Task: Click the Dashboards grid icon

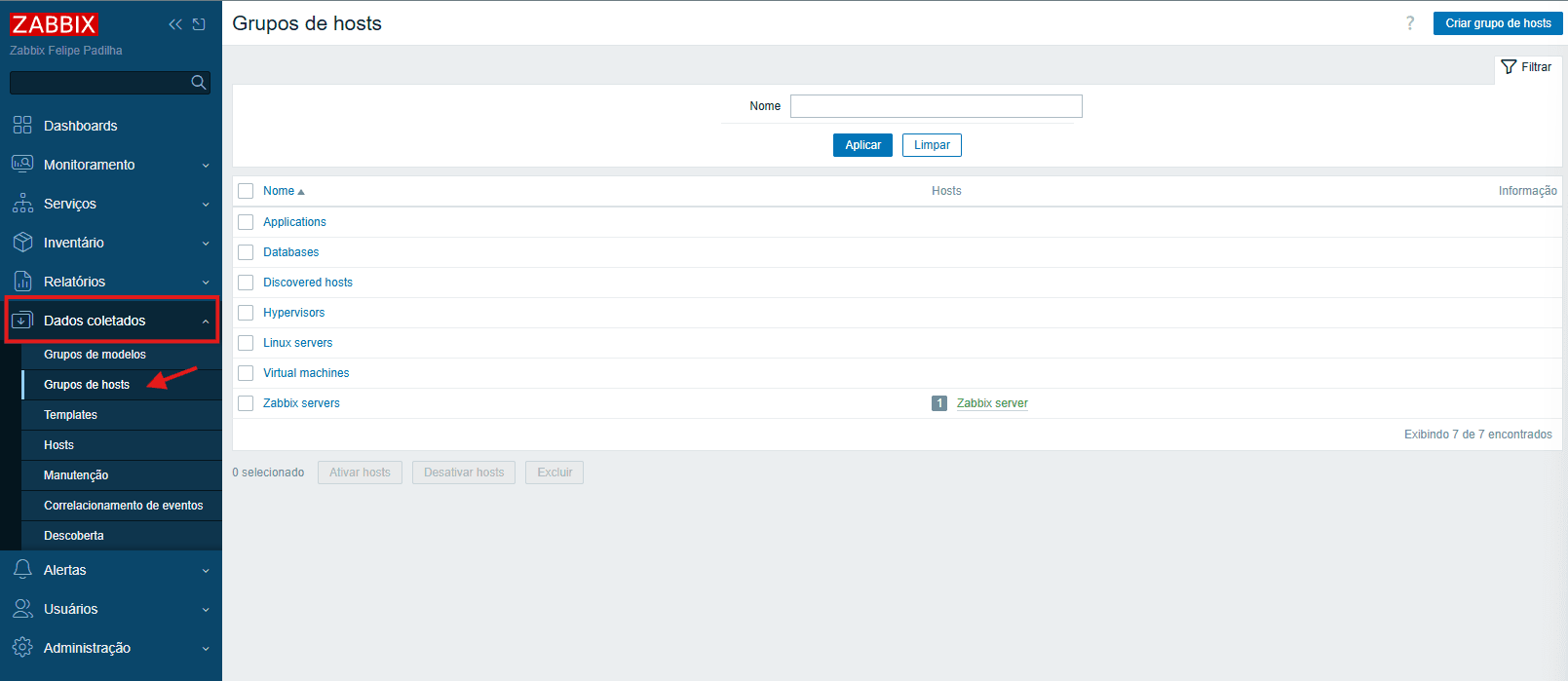Action: (22, 126)
